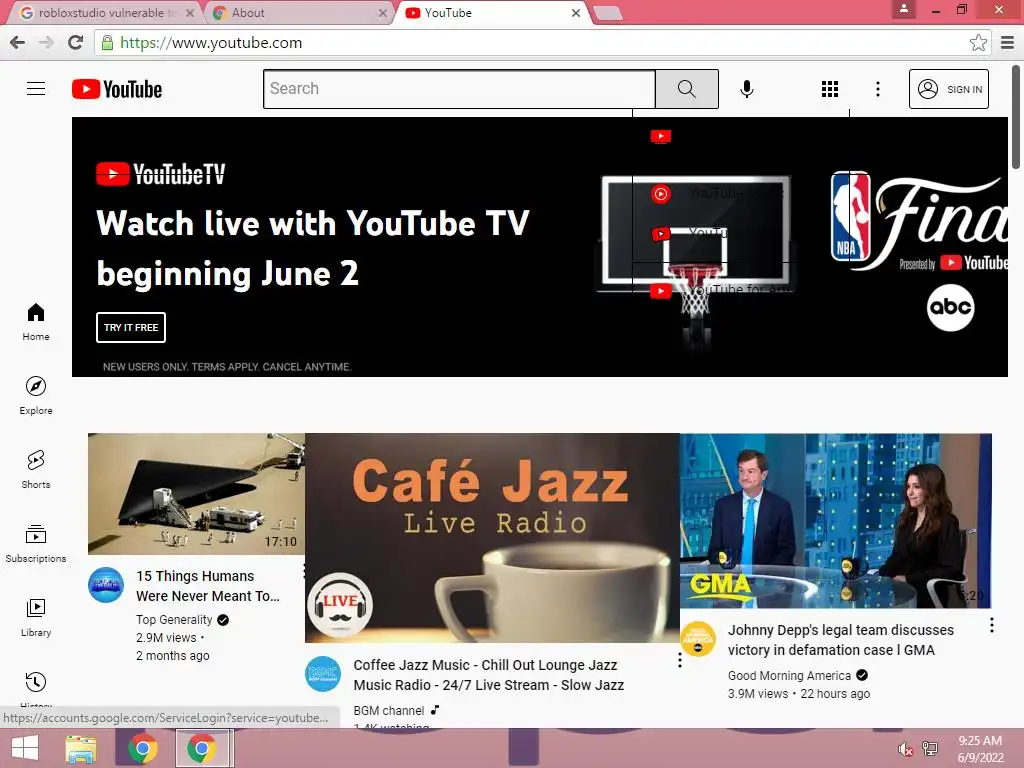Click the YouTube TV banner headline

click(x=312, y=248)
